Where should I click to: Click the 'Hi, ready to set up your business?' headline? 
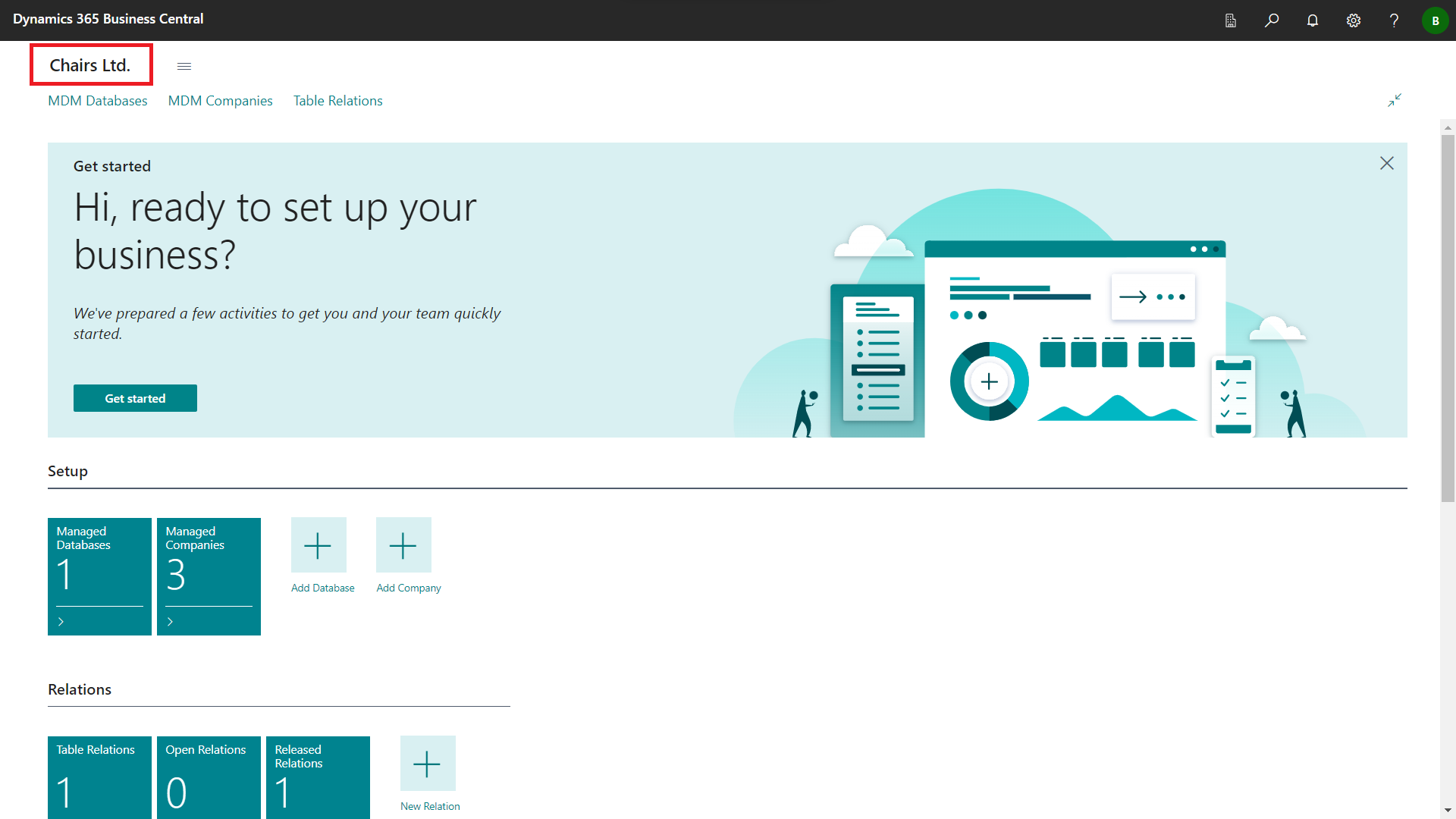pos(275,231)
